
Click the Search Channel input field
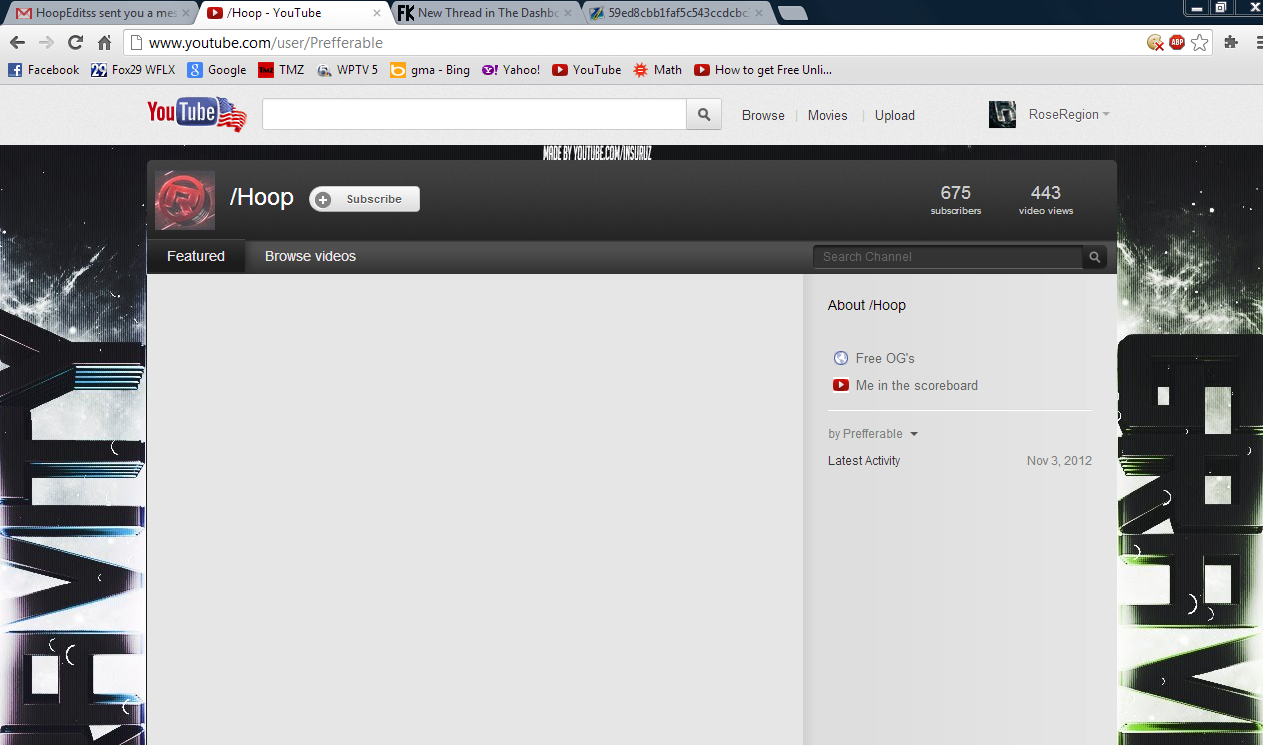coord(948,257)
